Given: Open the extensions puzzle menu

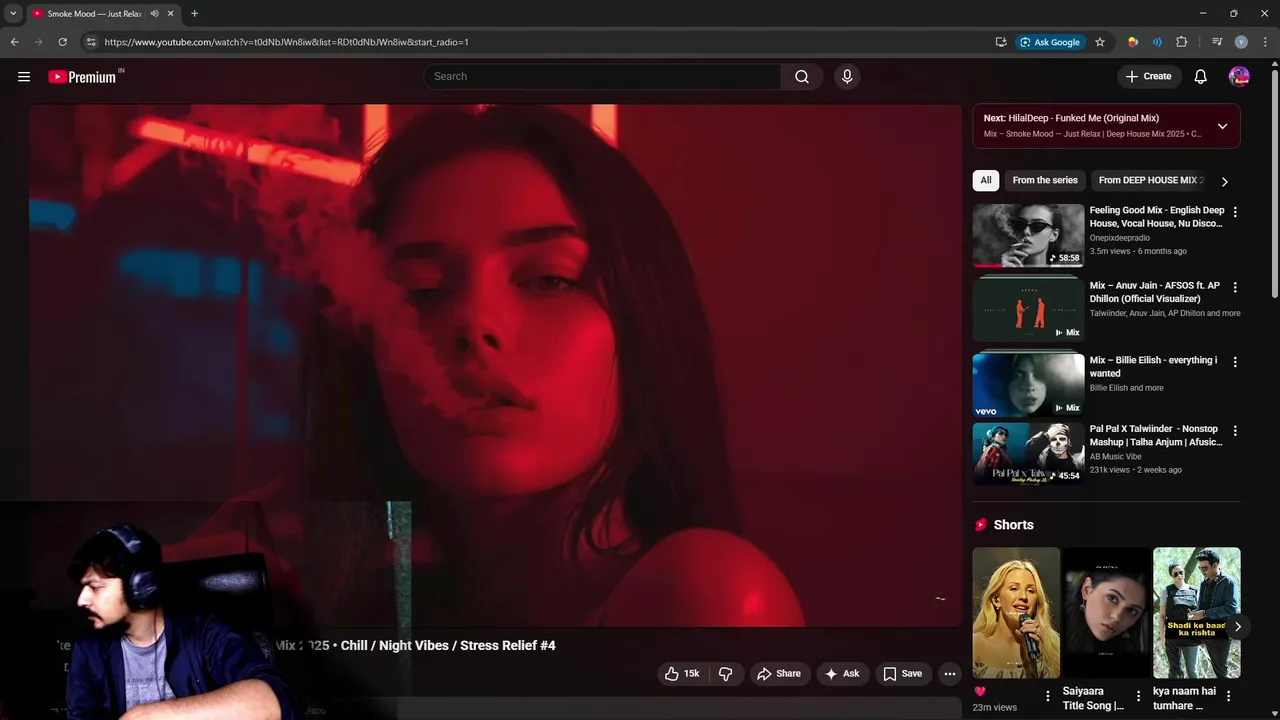Looking at the screenshot, I should [1182, 42].
